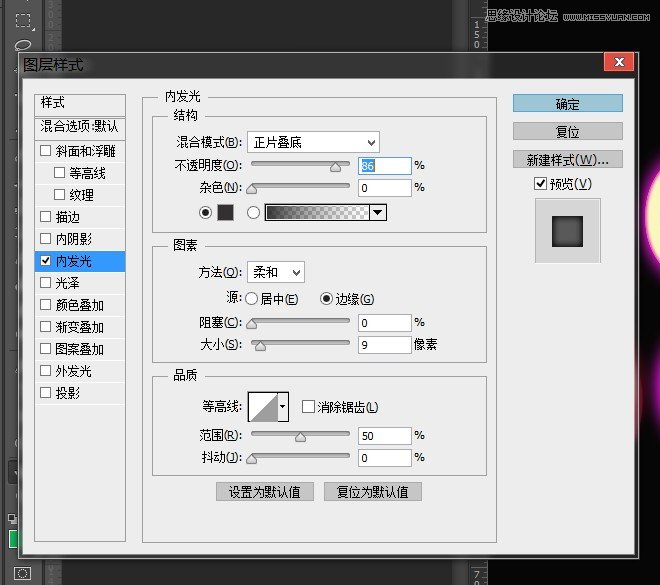660x585 pixels.
Task: Click the 抖动 value field
Action: 385,457
